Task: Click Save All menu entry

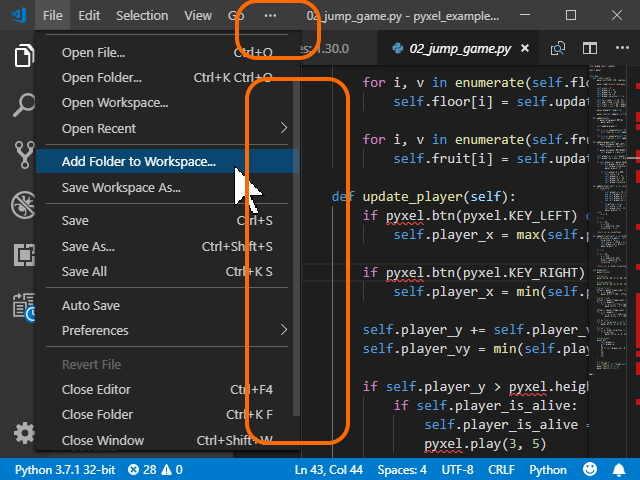Action: 167,272
